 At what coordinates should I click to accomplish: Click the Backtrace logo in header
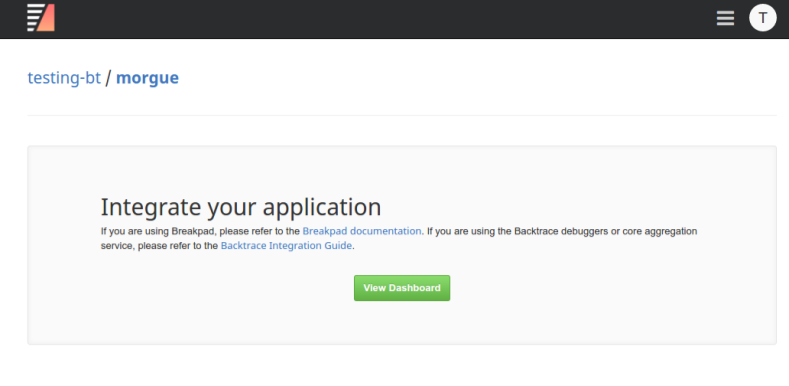41,18
